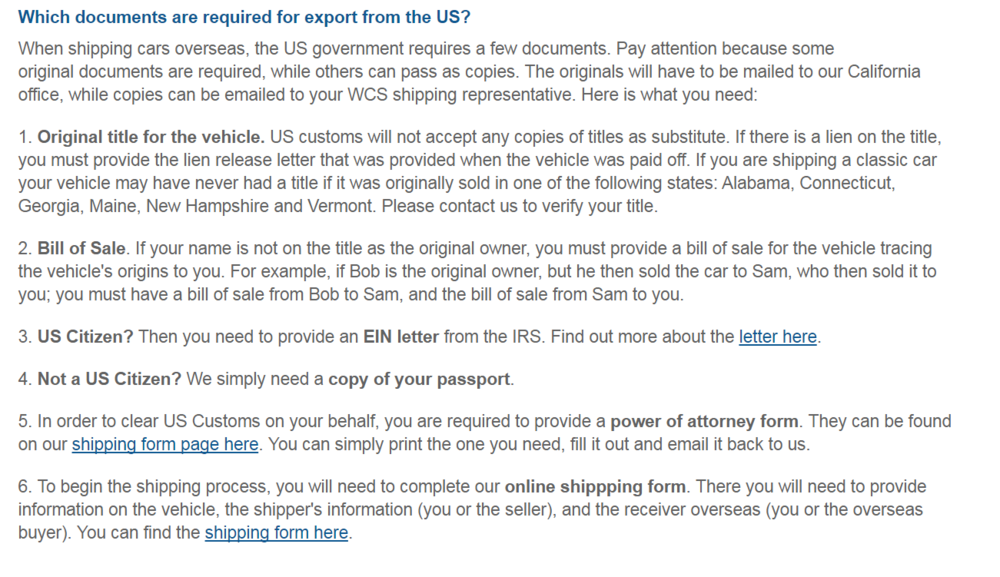Click the bold 'power of attorney form' text
Screen dimensions: 1000x577
click(704, 421)
